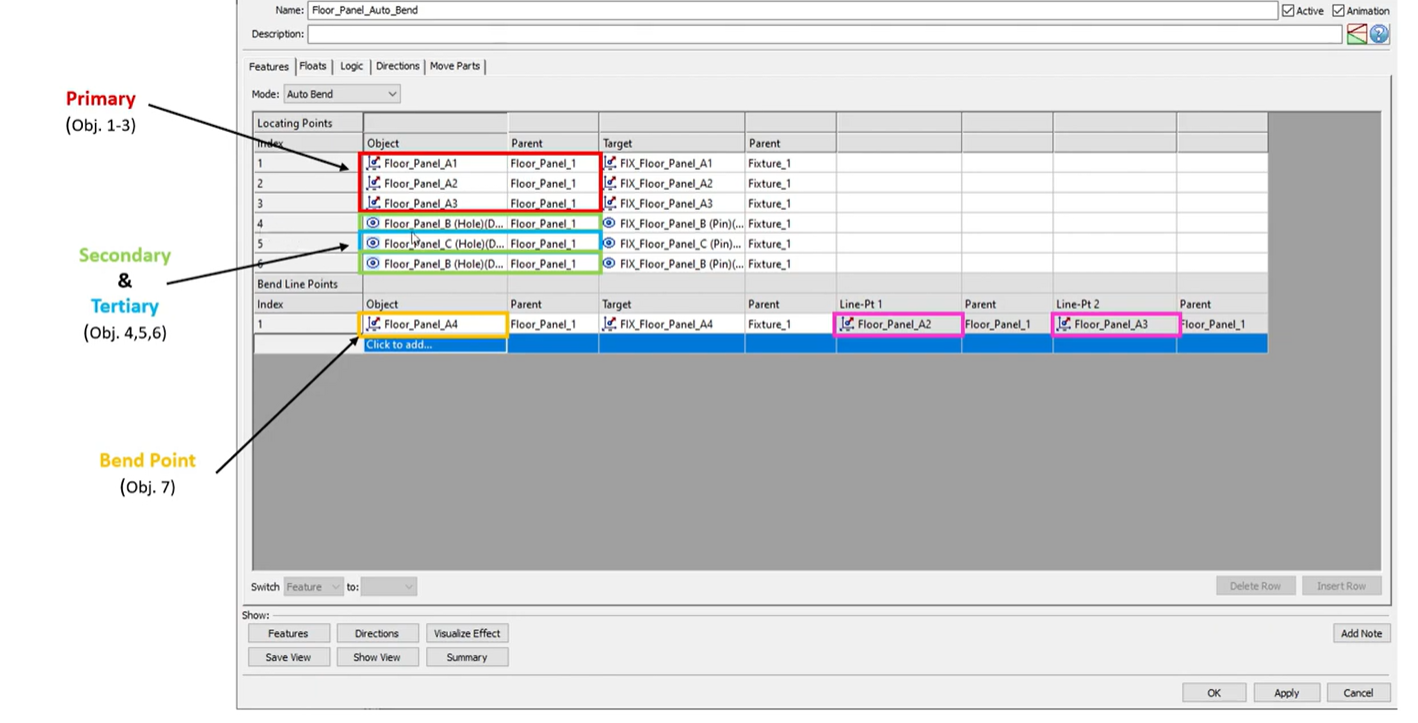This screenshot has height=723, width=1418.
Task: Click the frame icon beside Floor_Panel_A1
Action: [372, 163]
